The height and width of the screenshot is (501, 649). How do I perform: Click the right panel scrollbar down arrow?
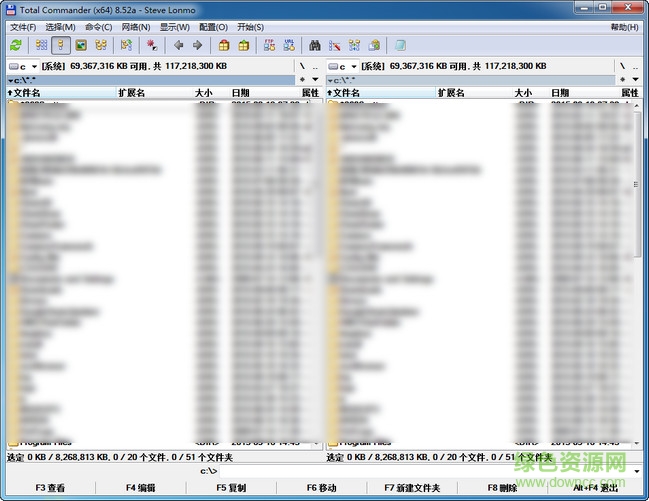pos(637,443)
